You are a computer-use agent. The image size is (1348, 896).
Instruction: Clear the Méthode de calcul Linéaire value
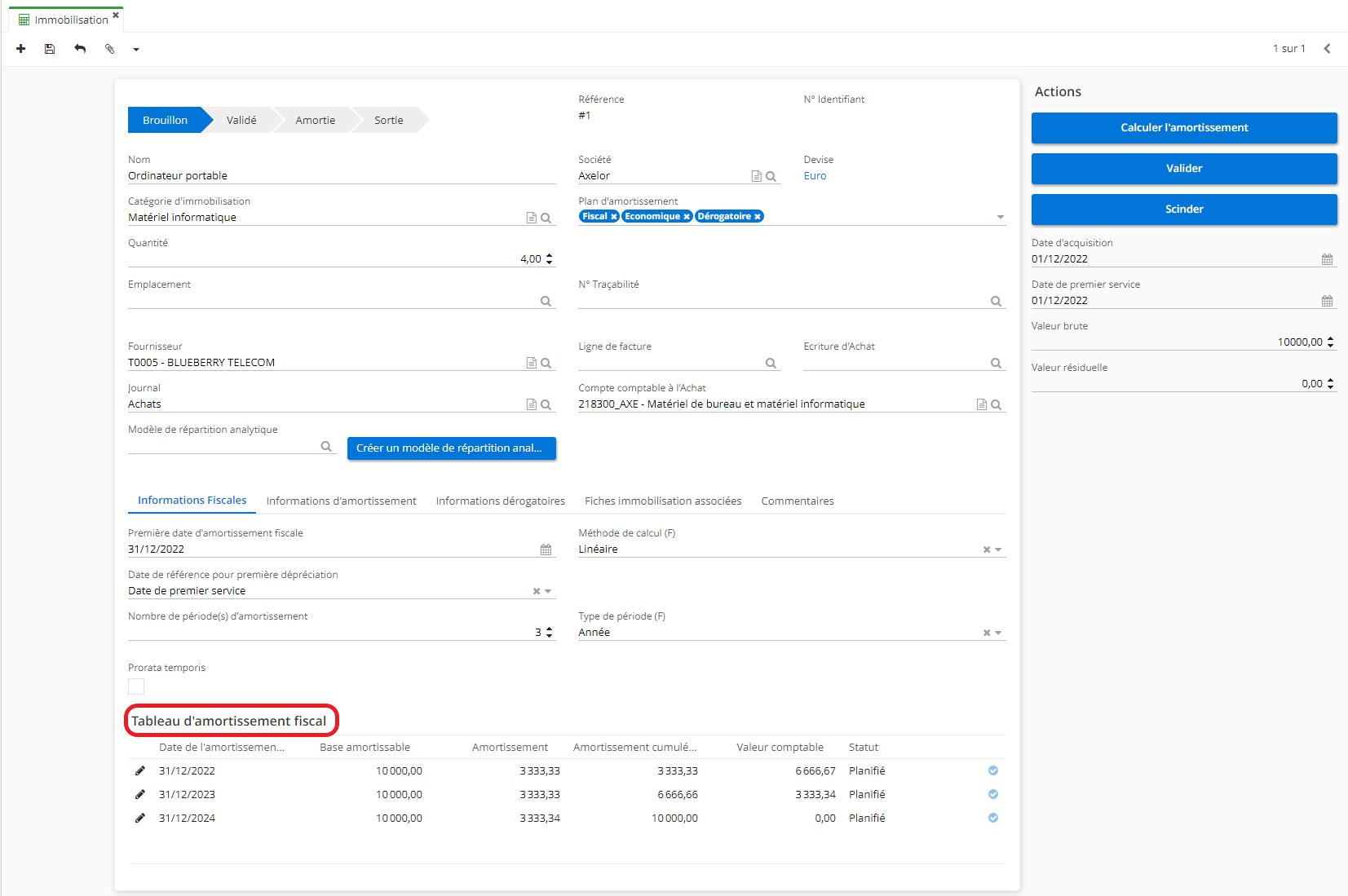pyautogui.click(x=987, y=550)
